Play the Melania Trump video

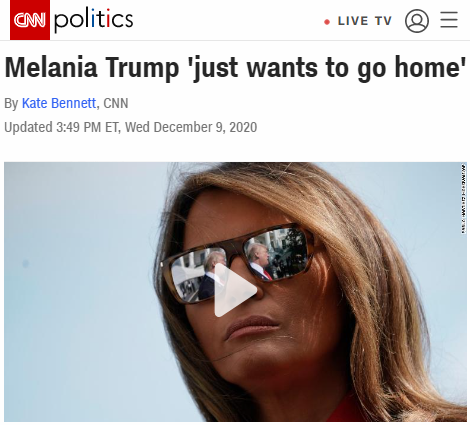click(235, 290)
